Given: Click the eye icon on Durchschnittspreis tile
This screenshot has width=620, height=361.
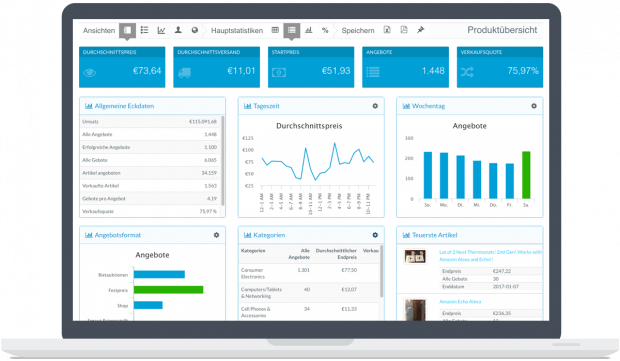Looking at the screenshot, I should coord(90,73).
